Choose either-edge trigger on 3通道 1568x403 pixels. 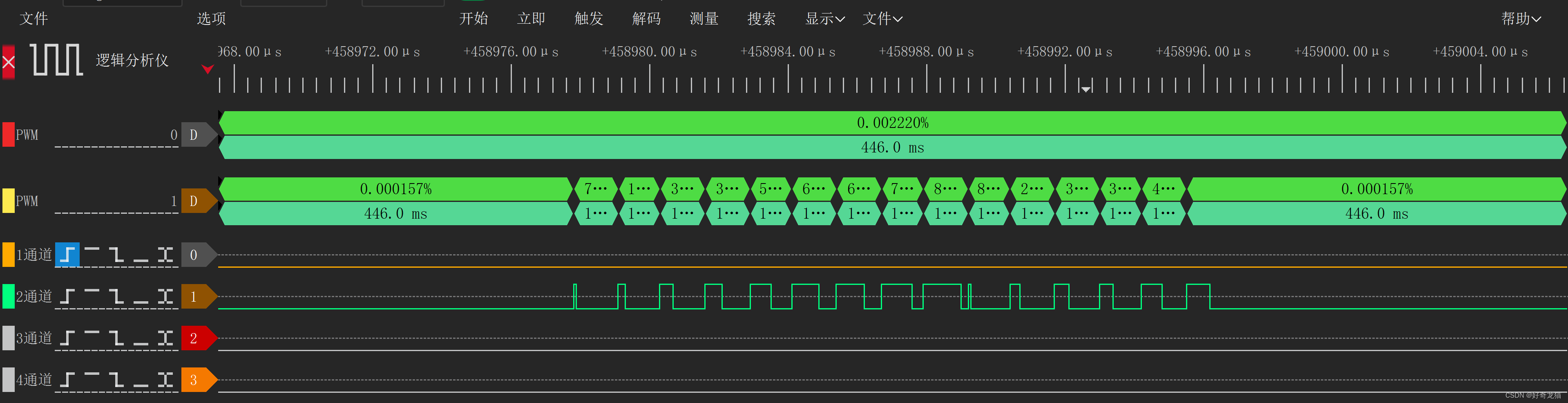click(x=165, y=338)
